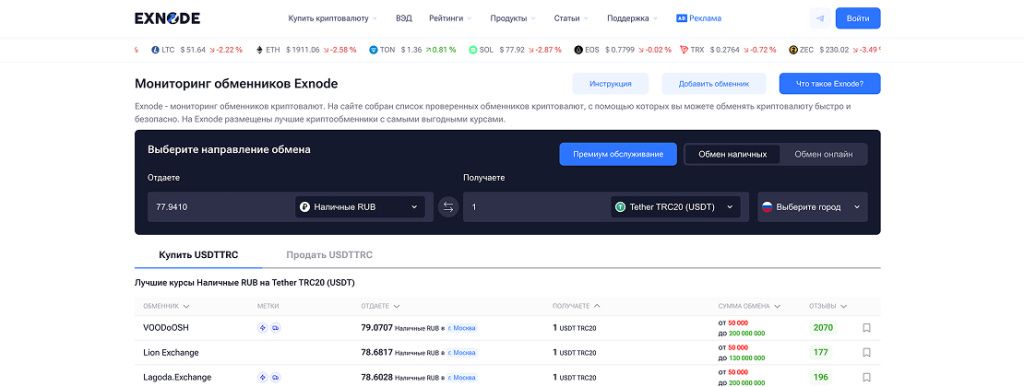The width and height of the screenshot is (1024, 387).
Task: Open the Наличные RUB currency dropdown
Action: click(360, 207)
